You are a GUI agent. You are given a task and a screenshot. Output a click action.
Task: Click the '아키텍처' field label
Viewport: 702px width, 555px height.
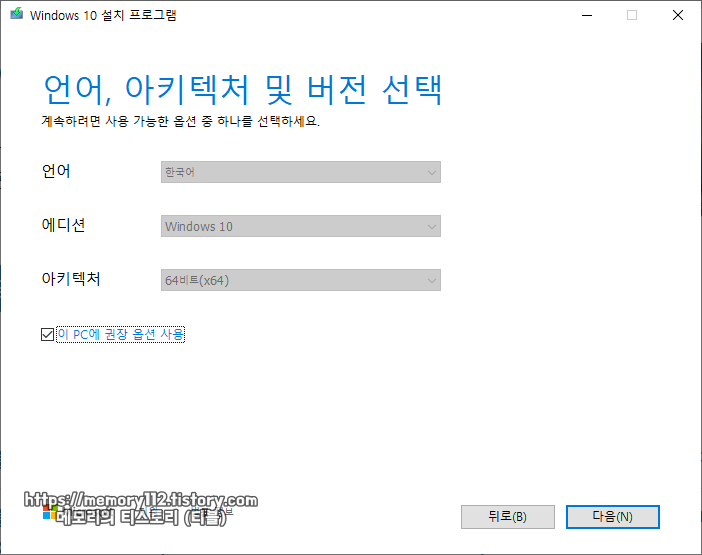[71, 278]
